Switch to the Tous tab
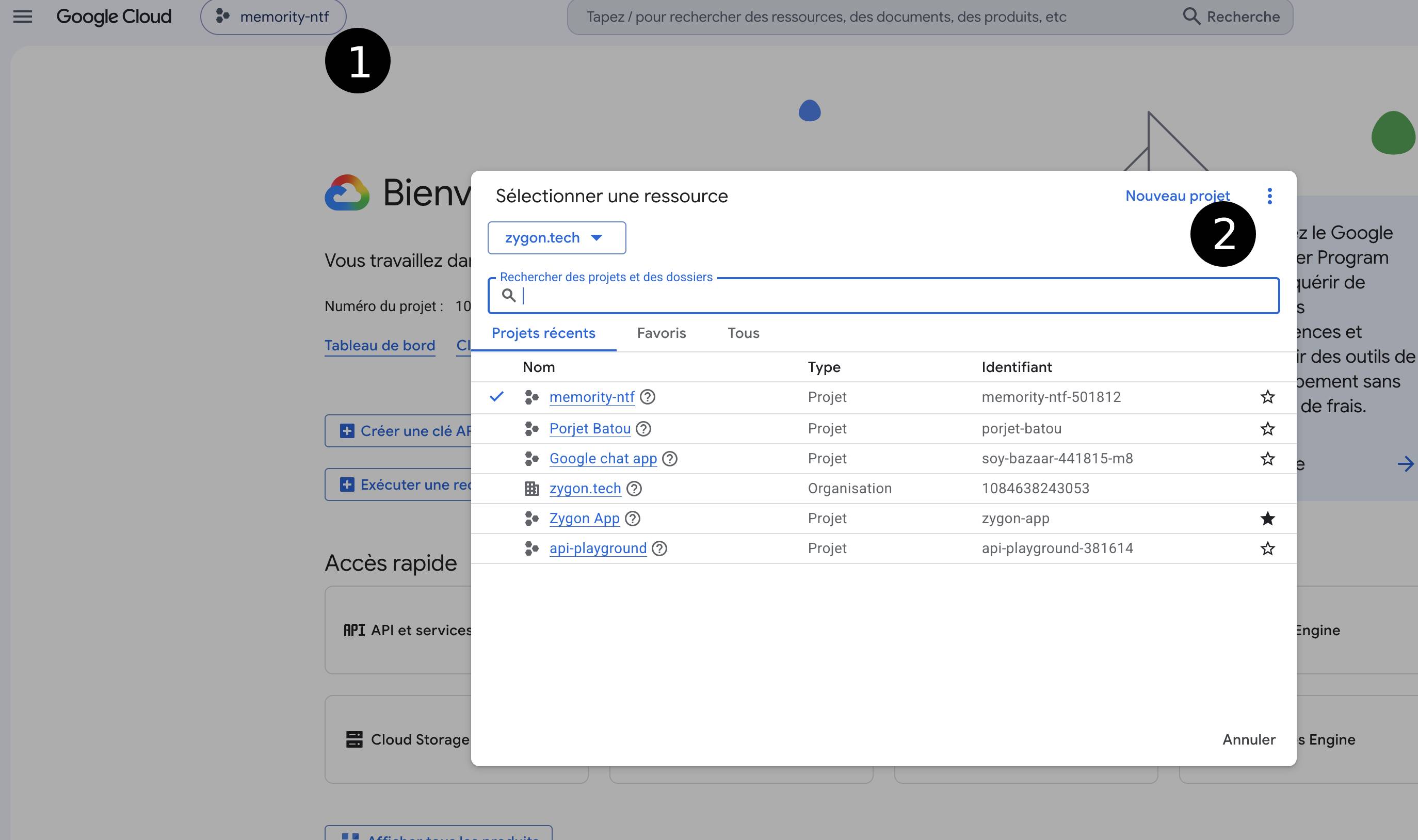This screenshot has height=840, width=1418. (x=743, y=333)
